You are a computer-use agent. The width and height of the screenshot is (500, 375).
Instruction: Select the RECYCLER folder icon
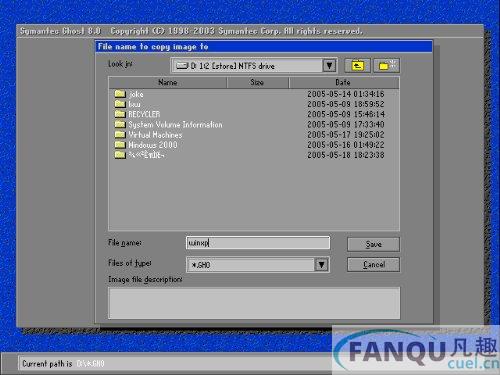(120, 114)
